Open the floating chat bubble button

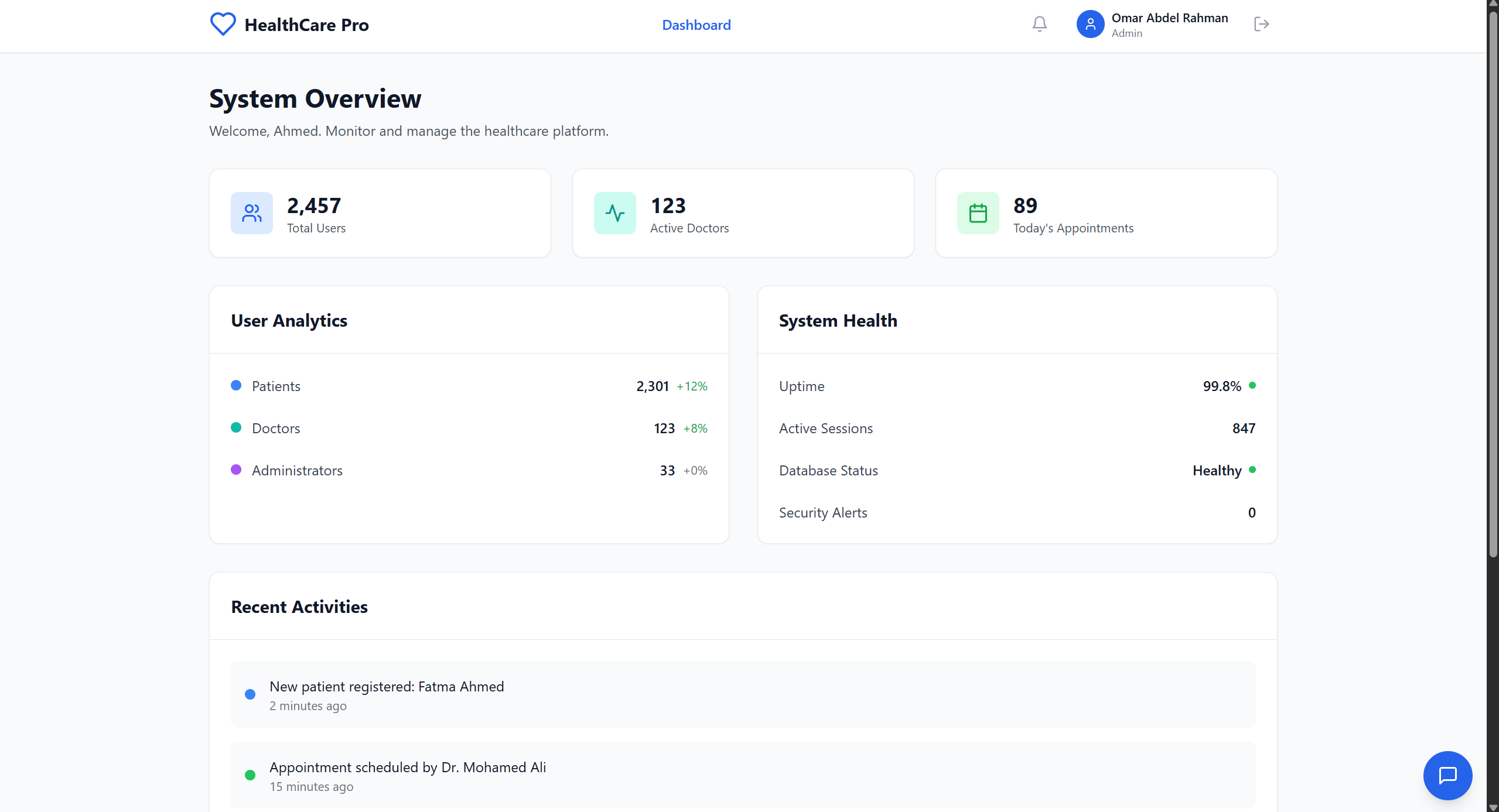point(1447,775)
